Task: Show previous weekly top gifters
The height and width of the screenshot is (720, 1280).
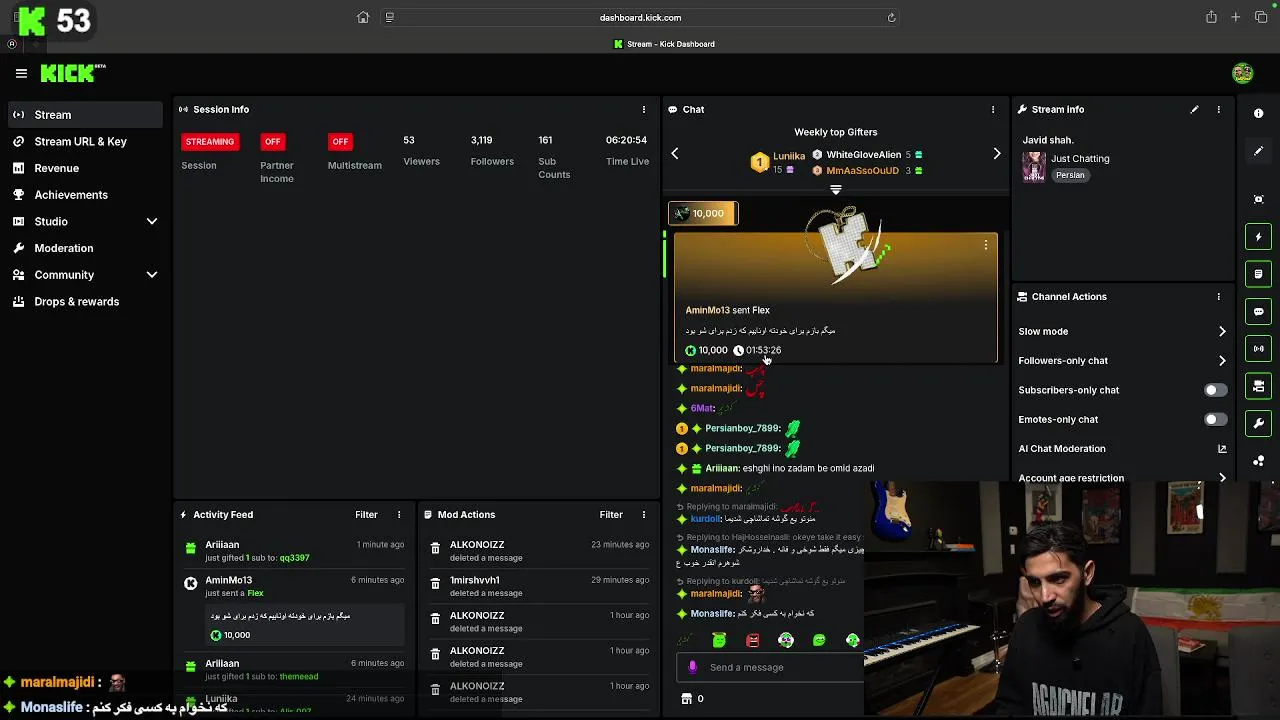Action: tap(675, 153)
